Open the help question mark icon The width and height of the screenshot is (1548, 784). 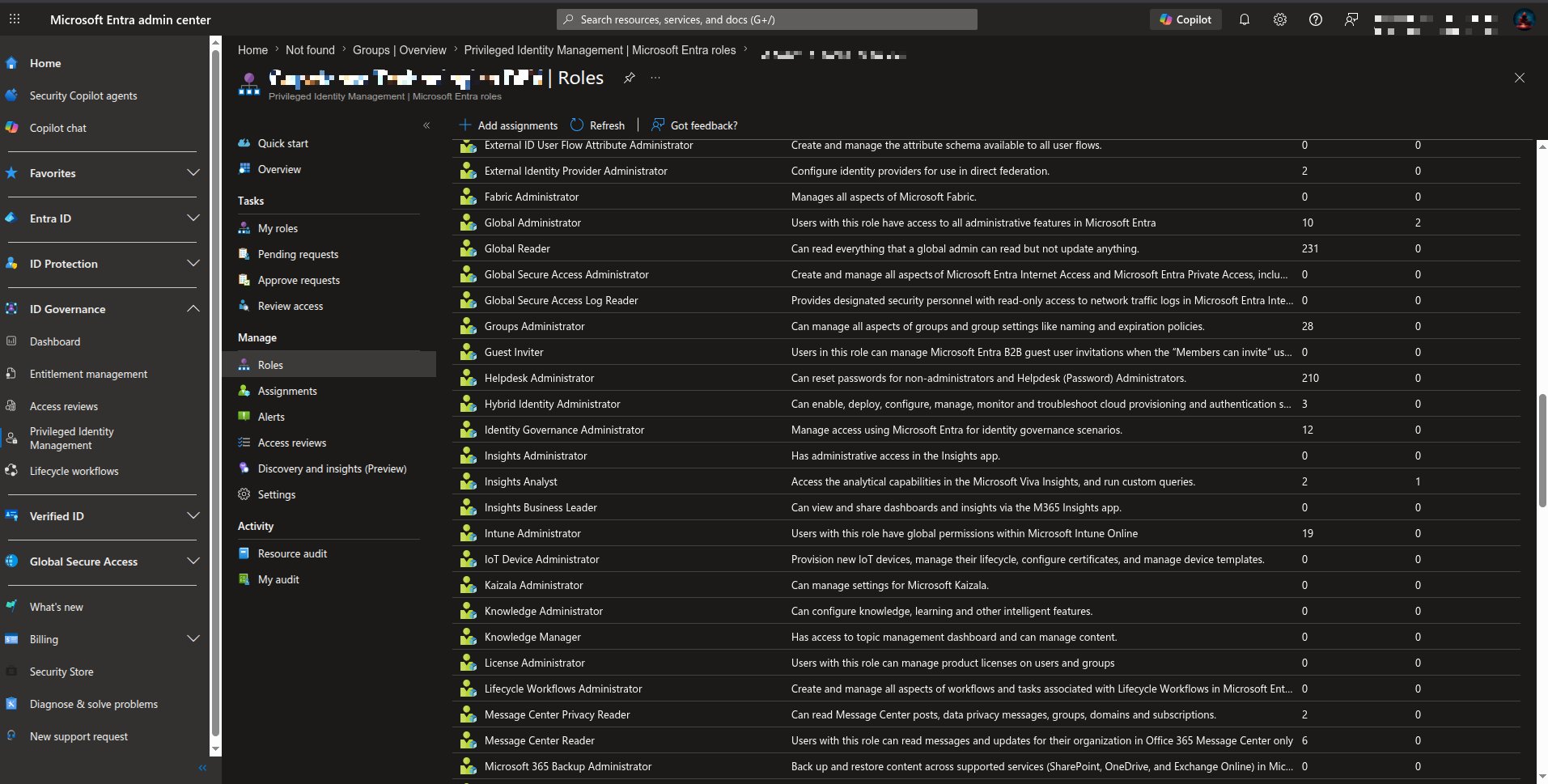click(1316, 19)
